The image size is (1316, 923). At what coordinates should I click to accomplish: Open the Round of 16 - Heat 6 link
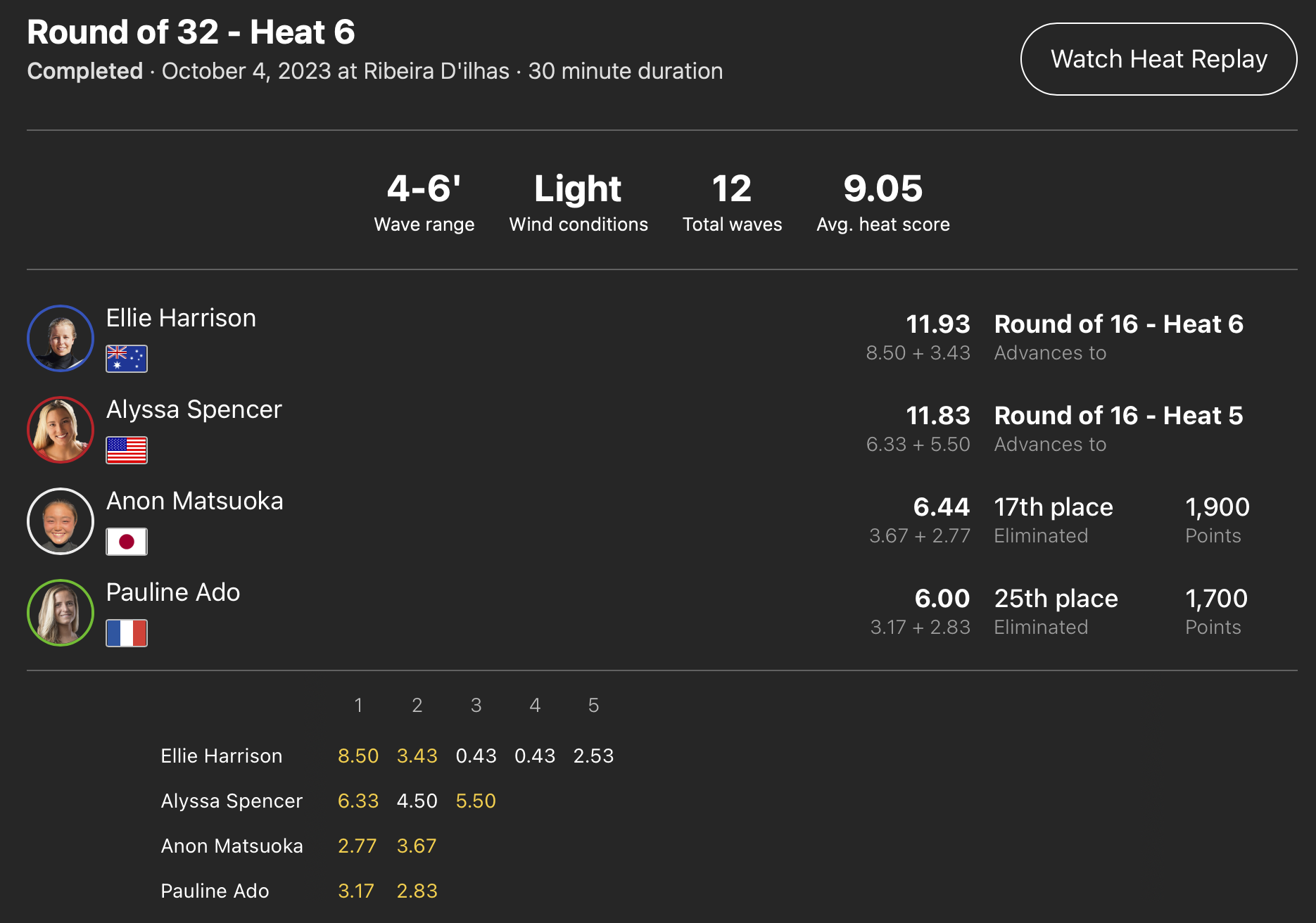1118,324
